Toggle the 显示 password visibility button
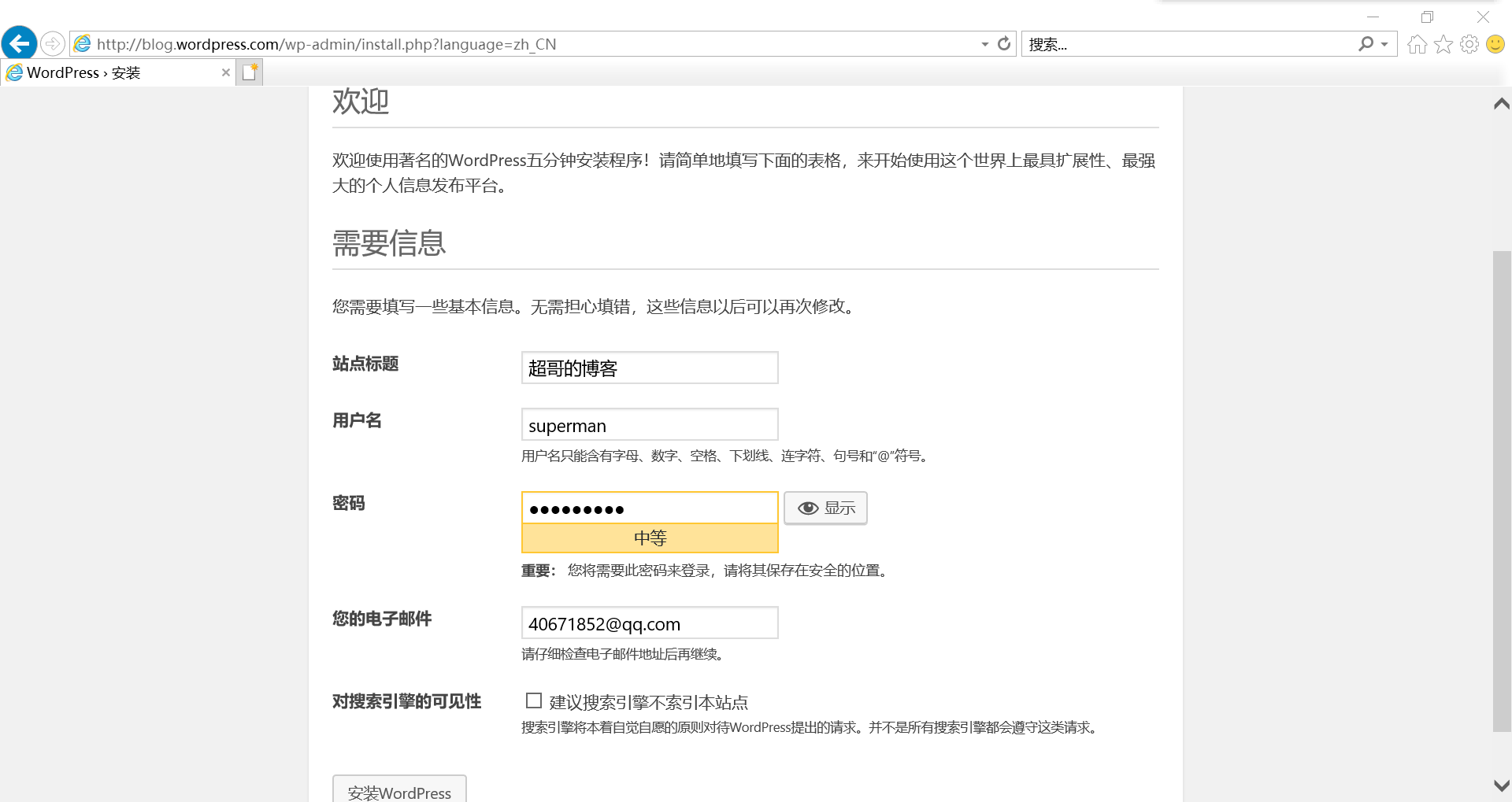Screen dimensions: 1512x802 coord(825,508)
